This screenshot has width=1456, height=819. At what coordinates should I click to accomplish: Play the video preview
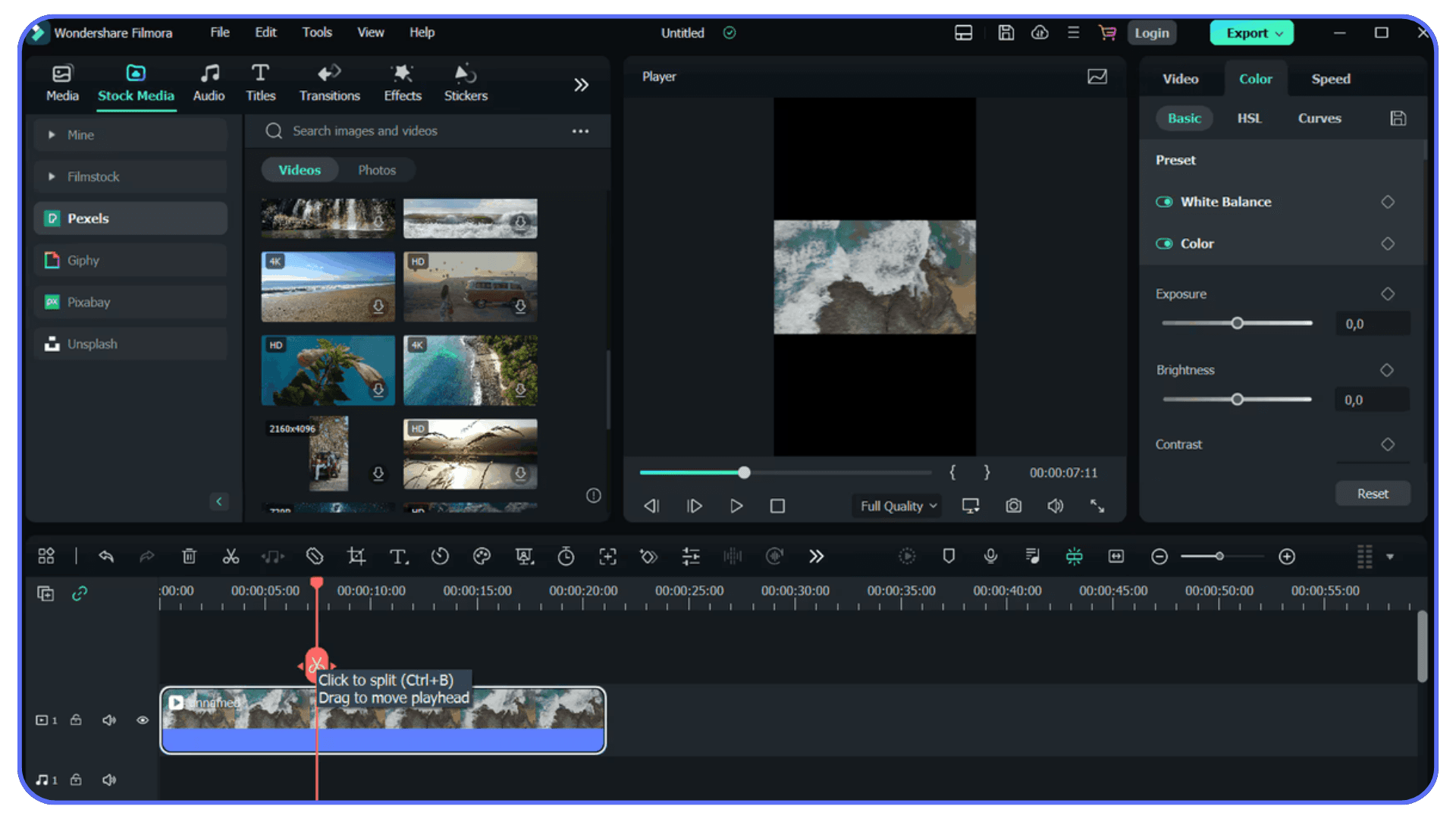tap(736, 506)
